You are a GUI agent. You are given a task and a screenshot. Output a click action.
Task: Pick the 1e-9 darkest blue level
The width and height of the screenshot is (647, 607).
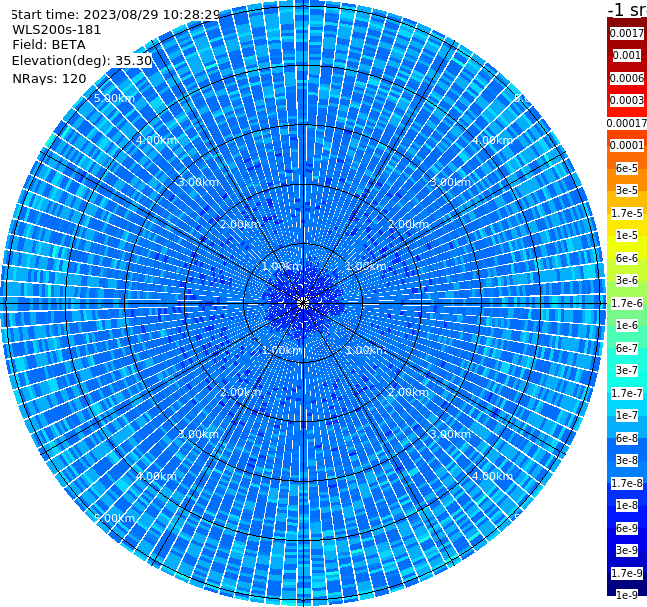627,595
